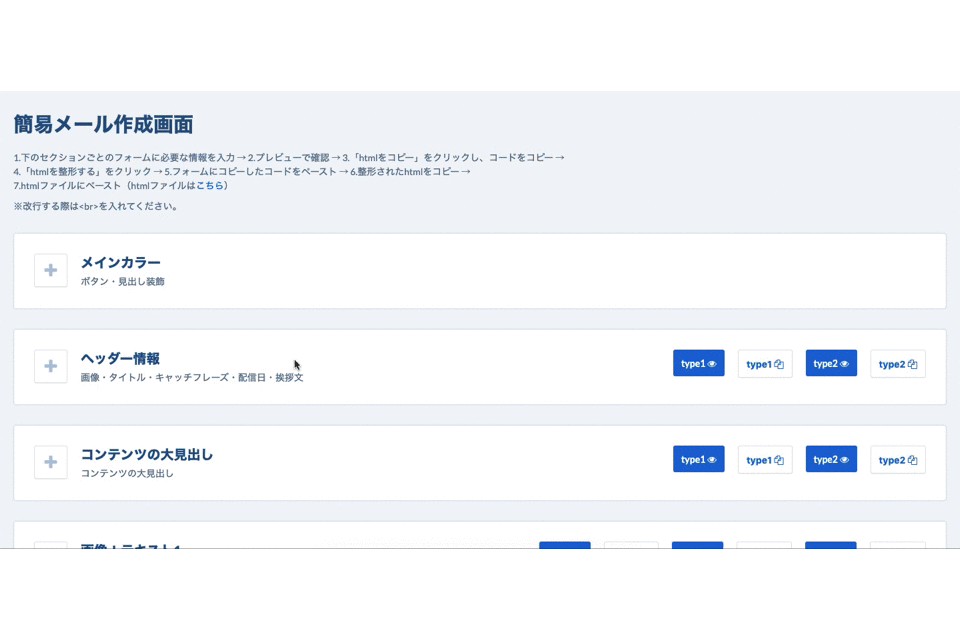Copy type1 html for コンテンツの大見出し
The height and width of the screenshot is (640, 960).
tap(765, 460)
